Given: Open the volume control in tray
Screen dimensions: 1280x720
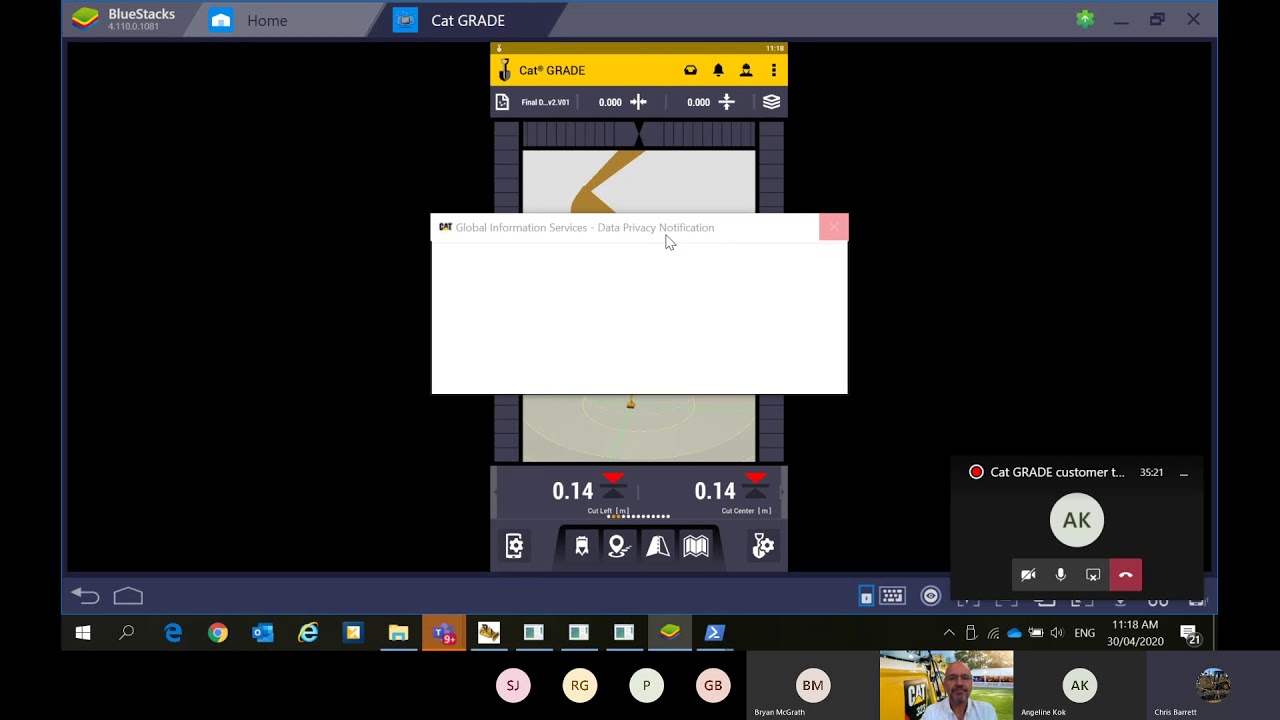Looking at the screenshot, I should click(1057, 633).
